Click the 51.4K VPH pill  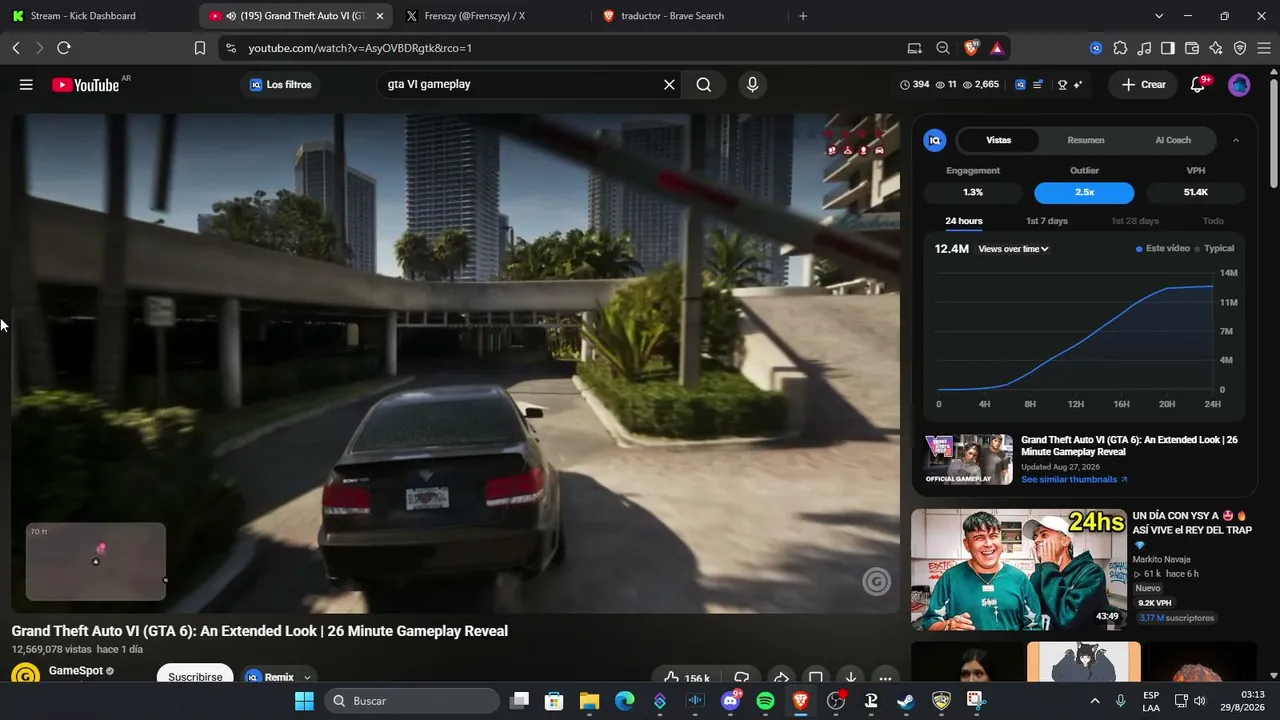pos(1196,192)
